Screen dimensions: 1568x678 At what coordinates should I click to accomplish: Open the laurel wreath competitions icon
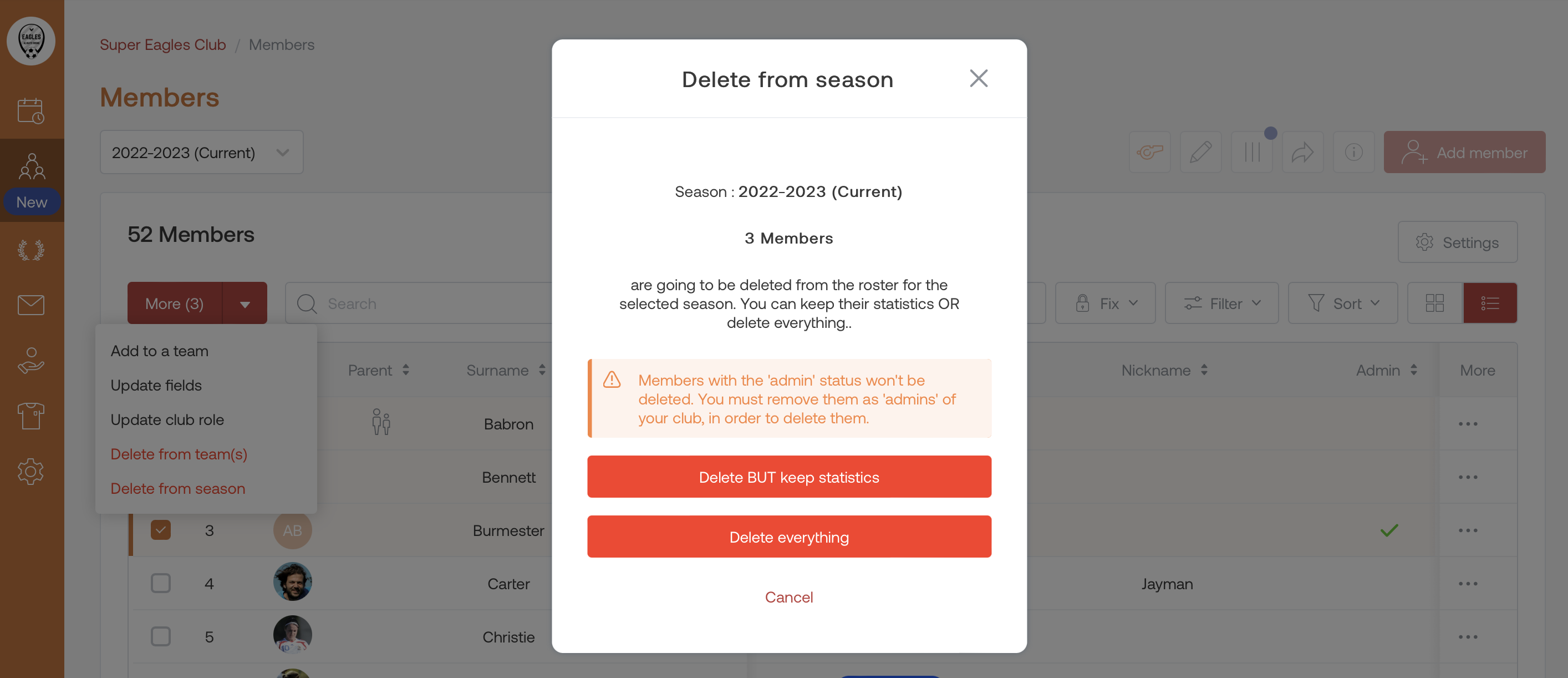tap(31, 250)
